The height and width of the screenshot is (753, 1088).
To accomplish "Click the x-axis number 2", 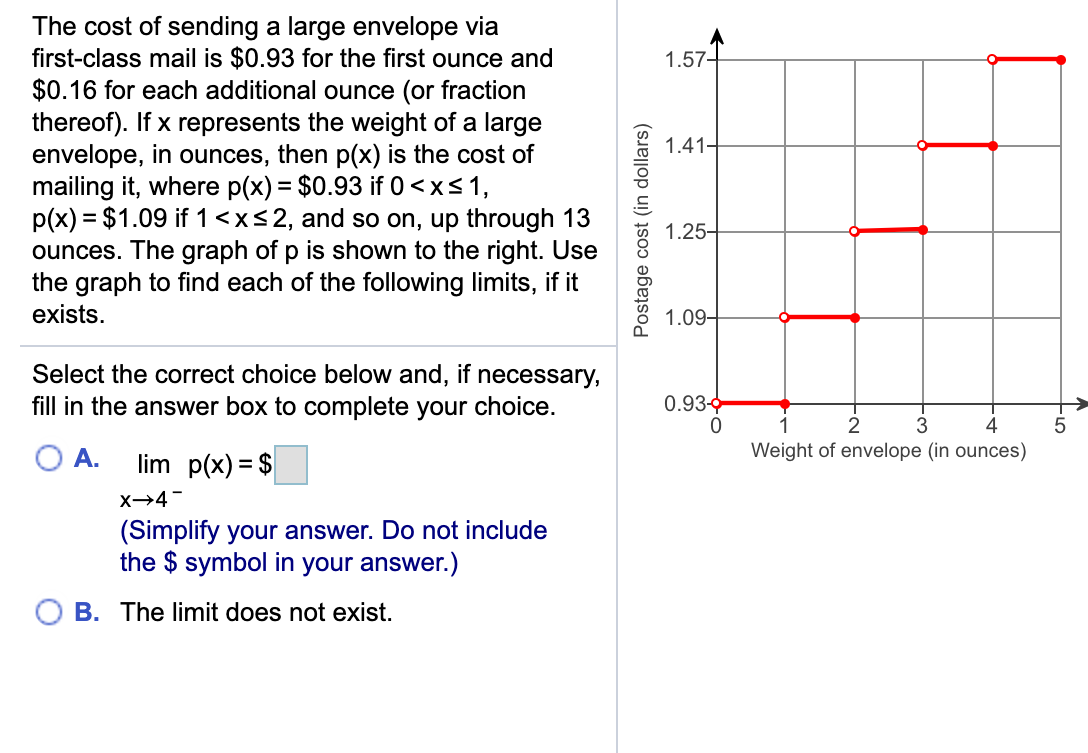I will (x=853, y=425).
